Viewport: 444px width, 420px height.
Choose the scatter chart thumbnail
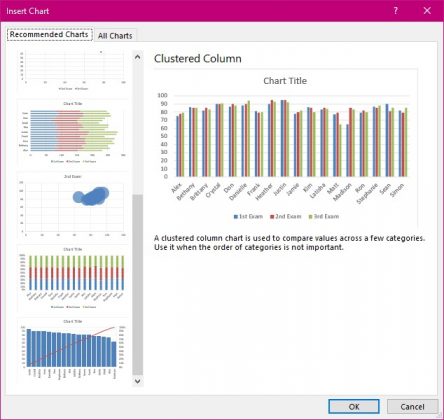click(73, 70)
